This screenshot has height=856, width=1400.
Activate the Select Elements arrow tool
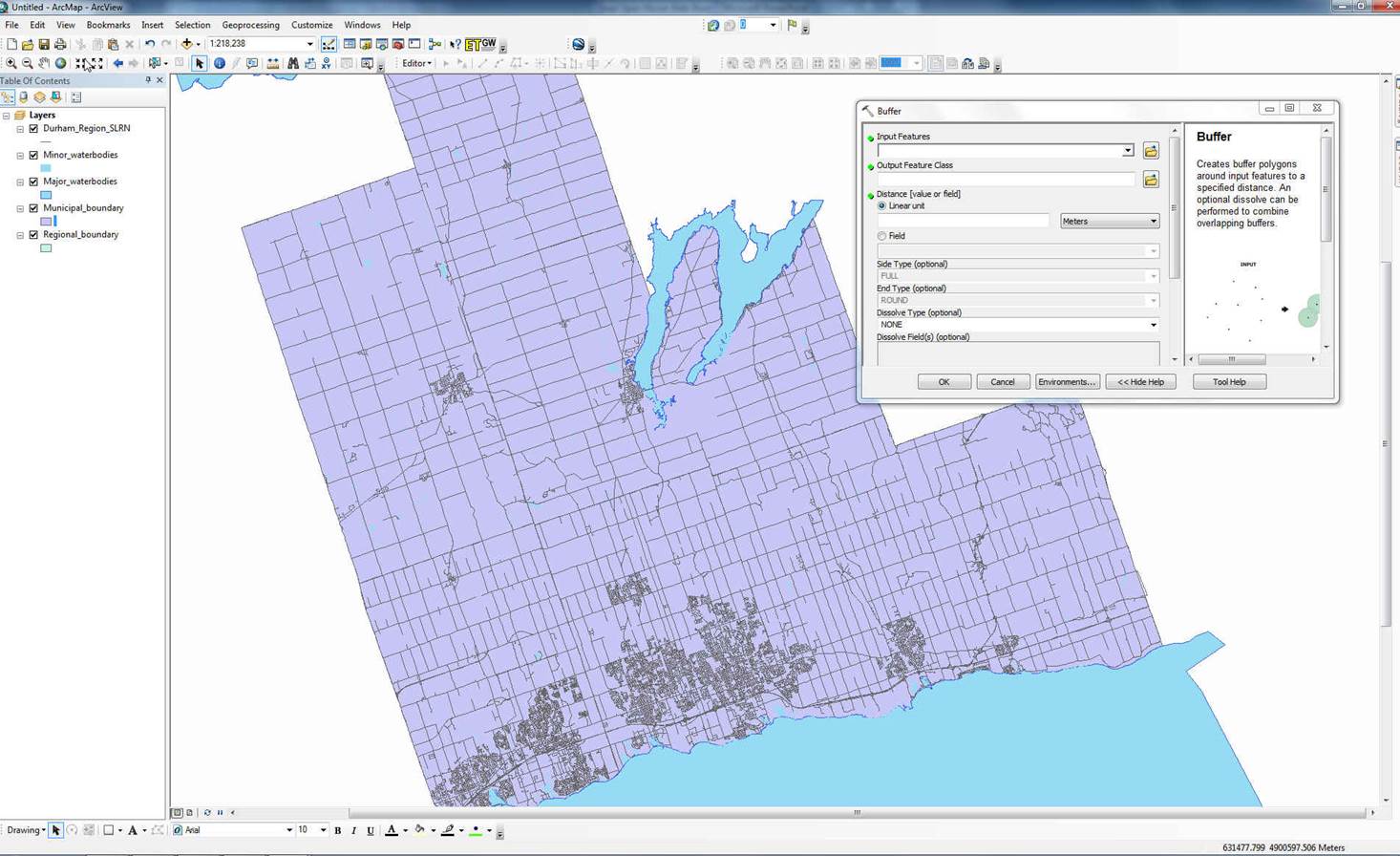(x=199, y=64)
